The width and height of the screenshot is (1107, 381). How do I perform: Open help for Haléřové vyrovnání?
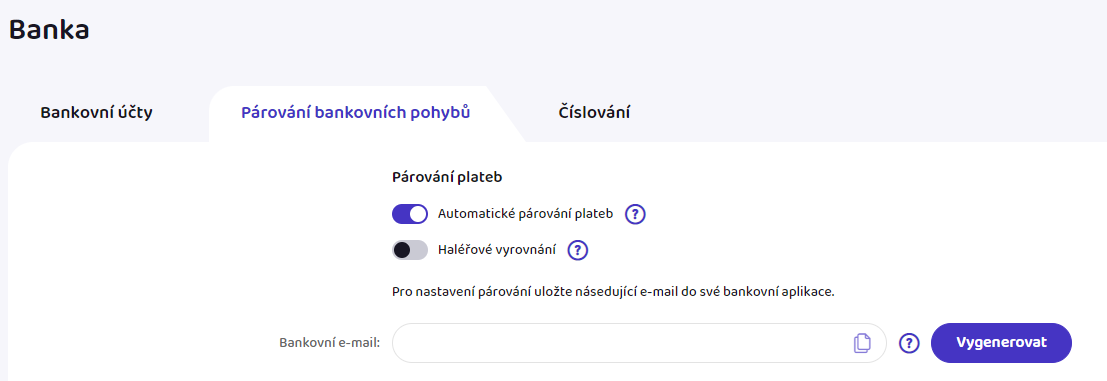(578, 250)
